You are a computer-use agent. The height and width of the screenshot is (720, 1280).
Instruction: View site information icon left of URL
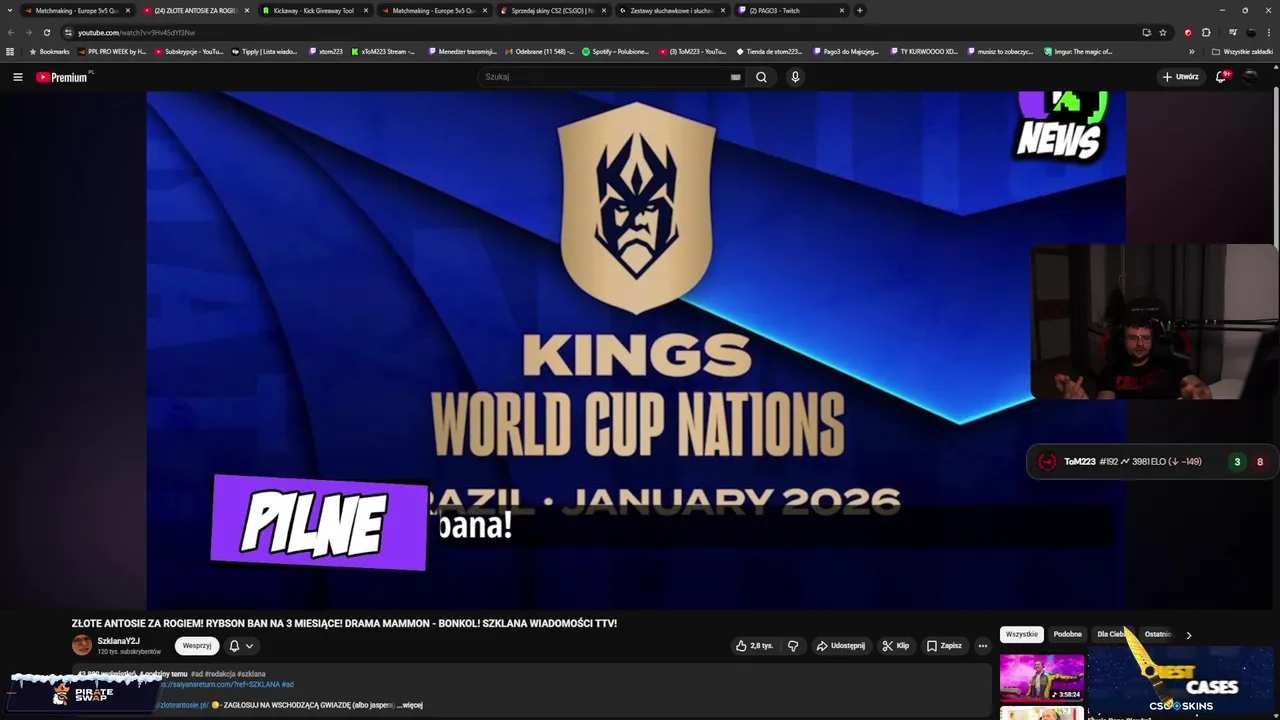pos(68,32)
